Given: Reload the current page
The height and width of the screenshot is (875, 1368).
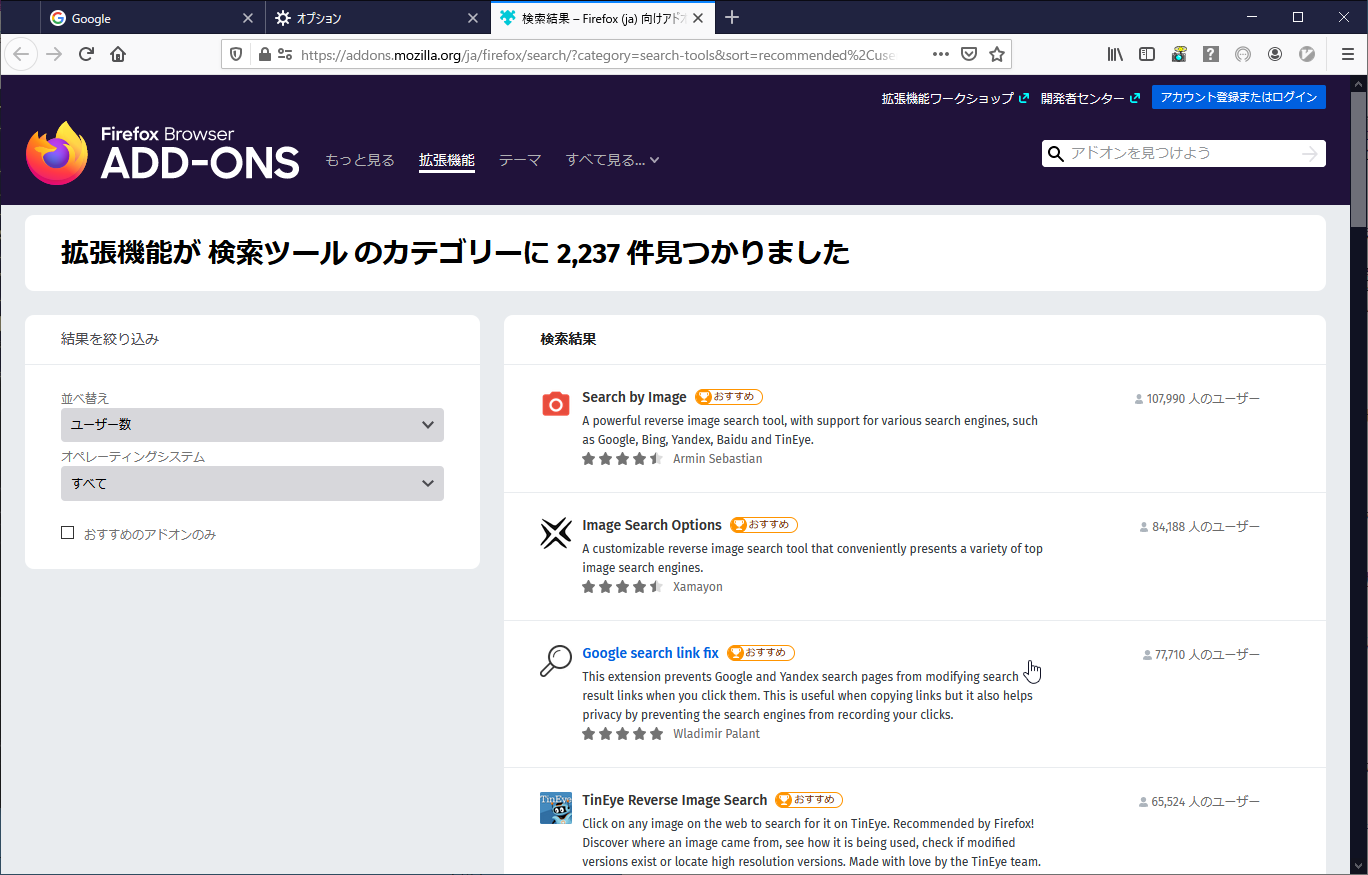Looking at the screenshot, I should (x=86, y=54).
